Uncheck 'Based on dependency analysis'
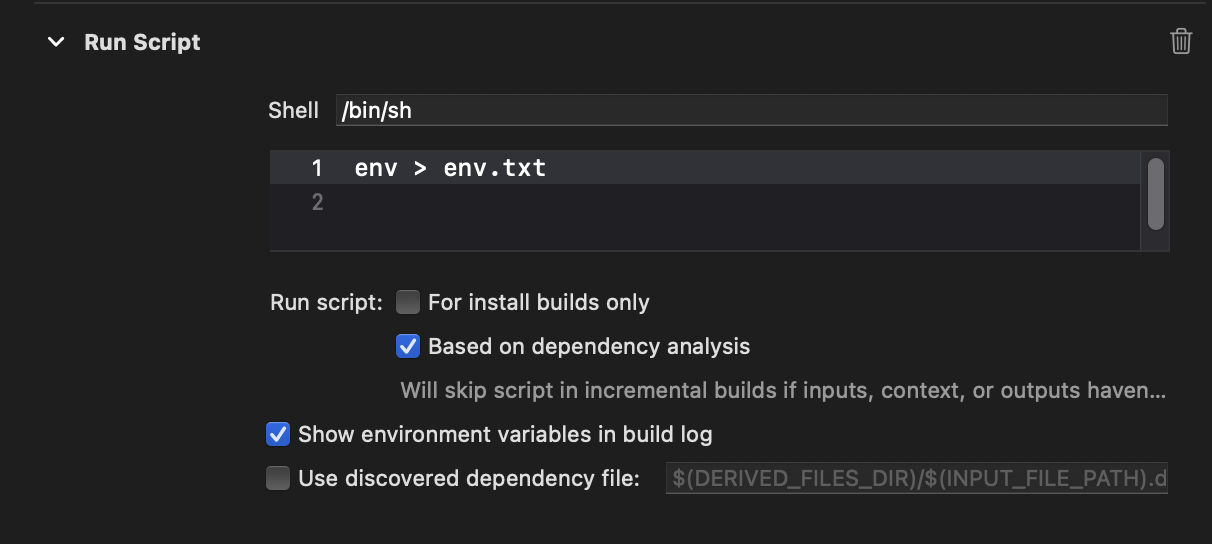This screenshot has height=544, width=1212. 408,346
